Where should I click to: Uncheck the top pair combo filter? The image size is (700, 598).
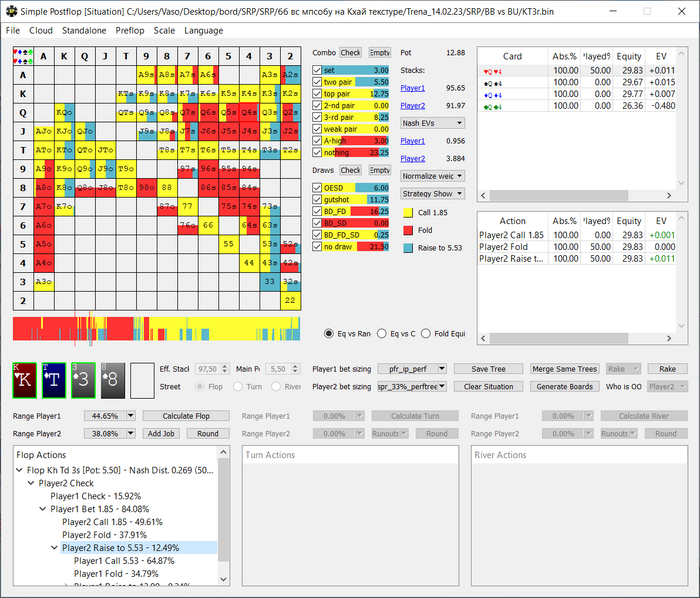pos(317,94)
